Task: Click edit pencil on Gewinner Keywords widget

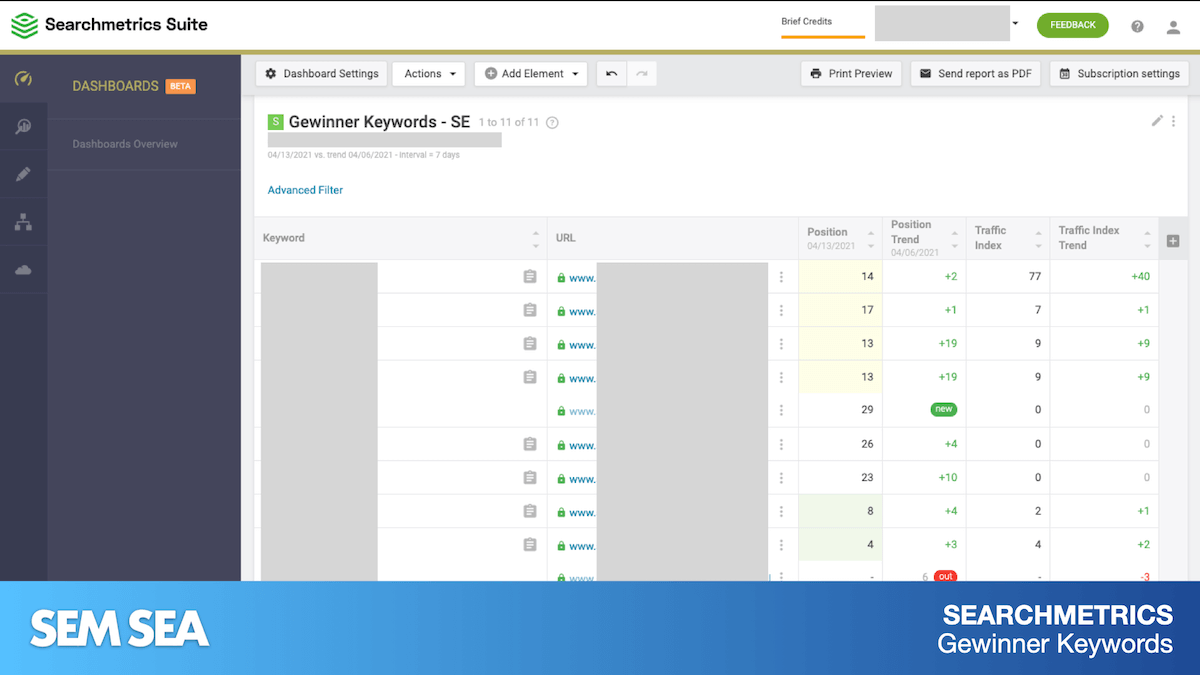Action: click(x=1157, y=121)
